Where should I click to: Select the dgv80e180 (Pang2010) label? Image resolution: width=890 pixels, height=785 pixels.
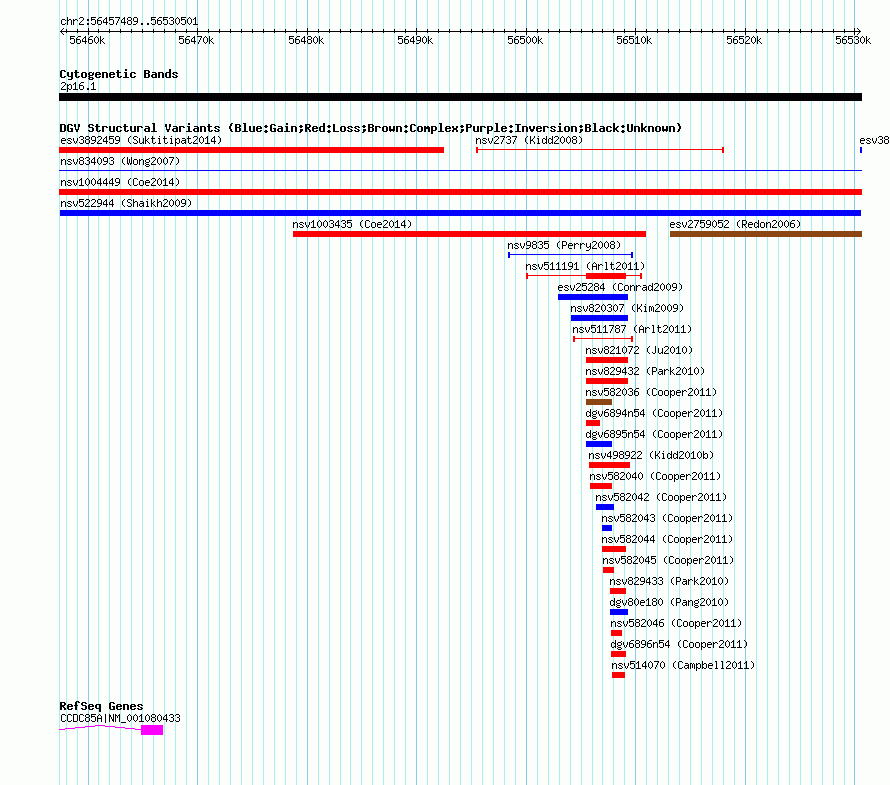click(x=669, y=602)
